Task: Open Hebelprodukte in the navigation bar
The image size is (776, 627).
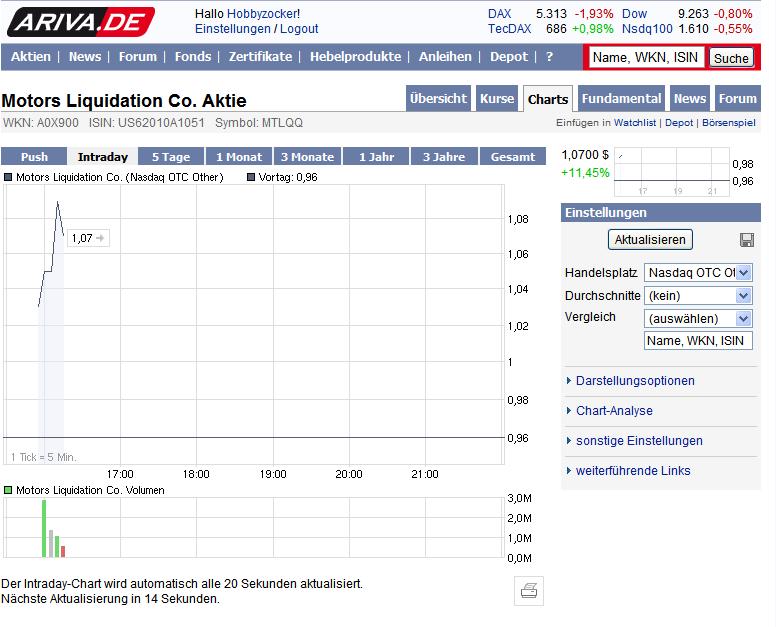Action: coord(355,57)
